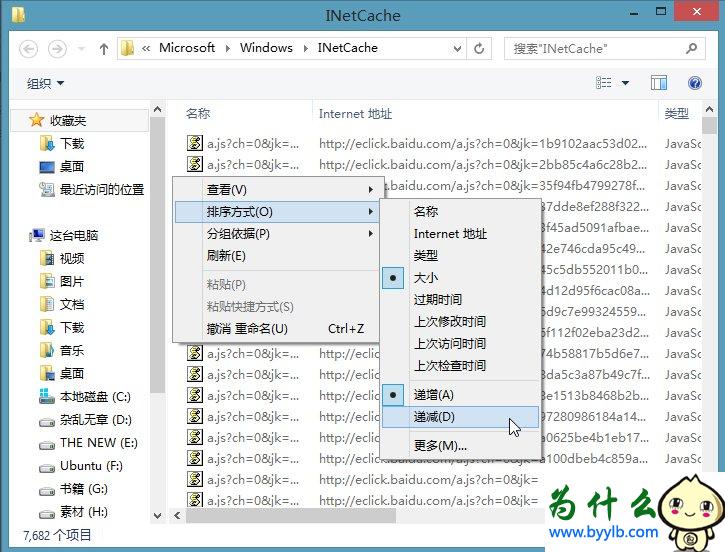Sort by 上次检查时间
This screenshot has width=725, height=552.
coord(461,366)
